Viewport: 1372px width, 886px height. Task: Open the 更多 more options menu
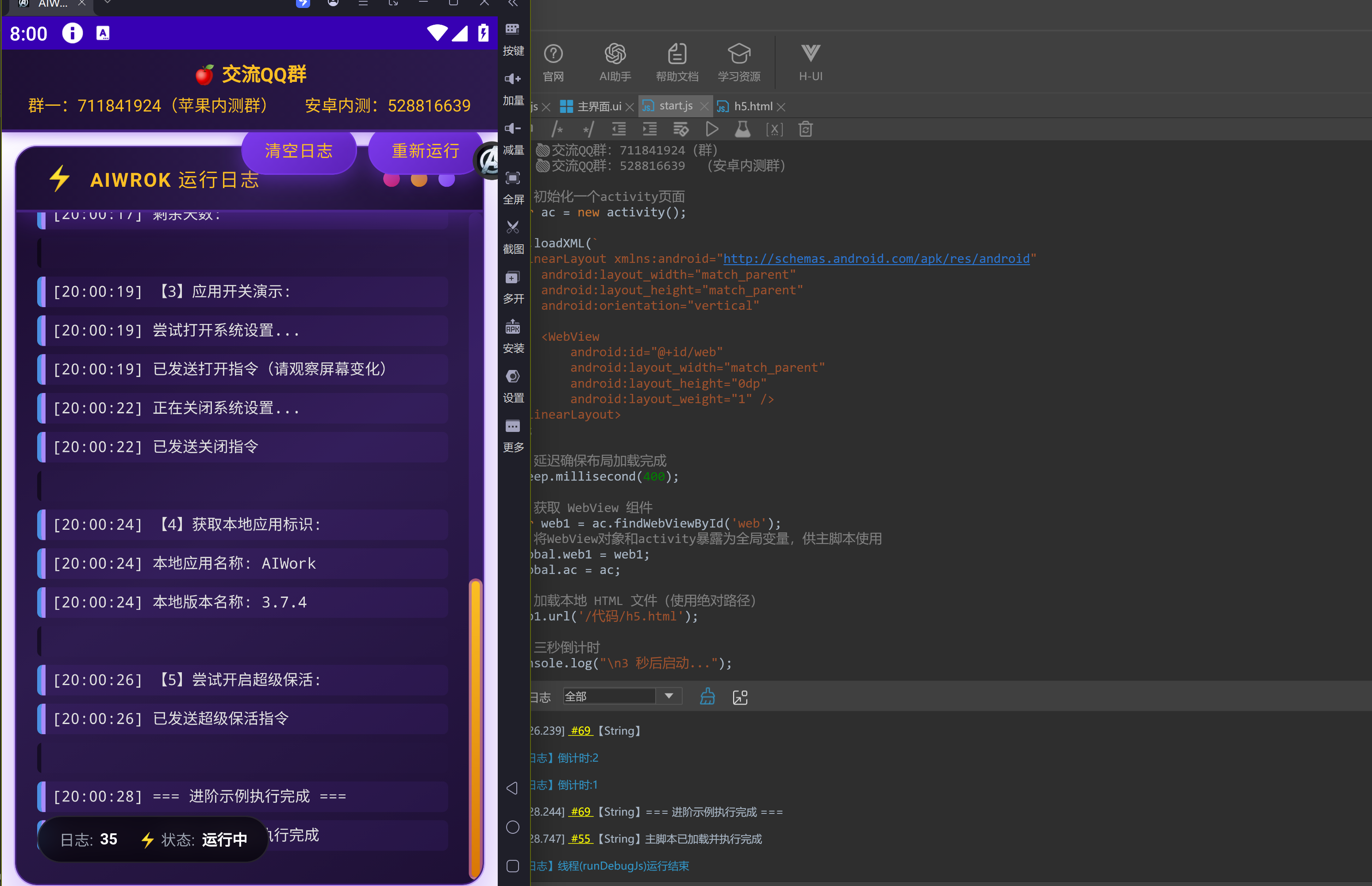(513, 435)
